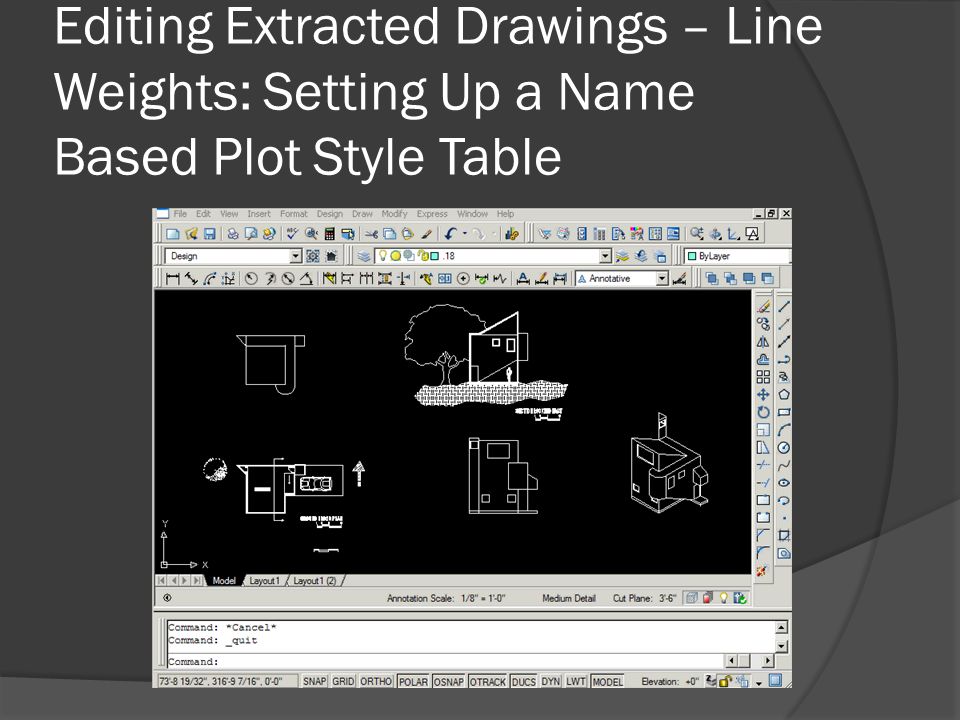The image size is (960, 720).
Task: Expand the Undo history dropdown arrow
Action: [x=465, y=234]
